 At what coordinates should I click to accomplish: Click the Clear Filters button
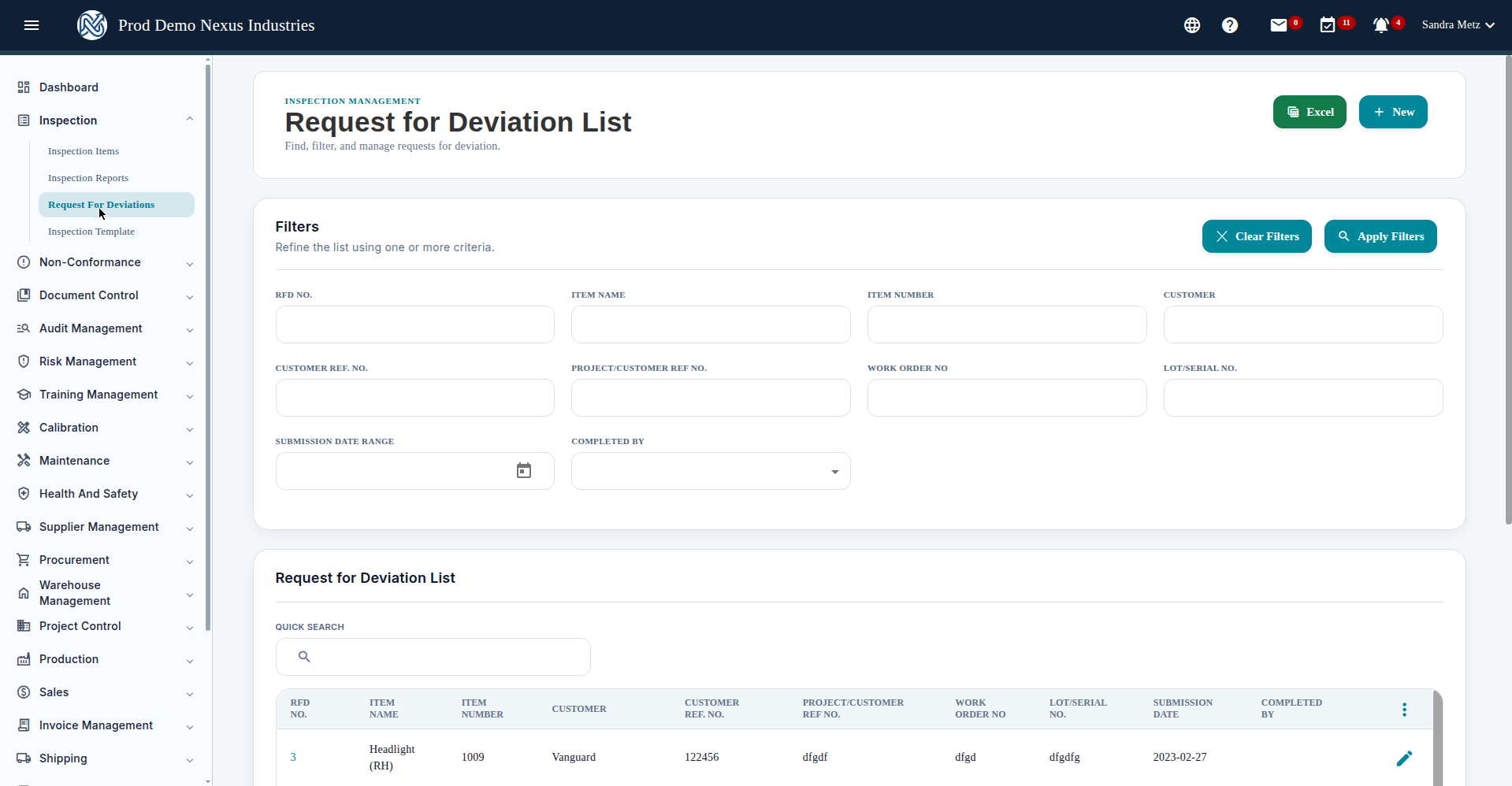click(1257, 236)
